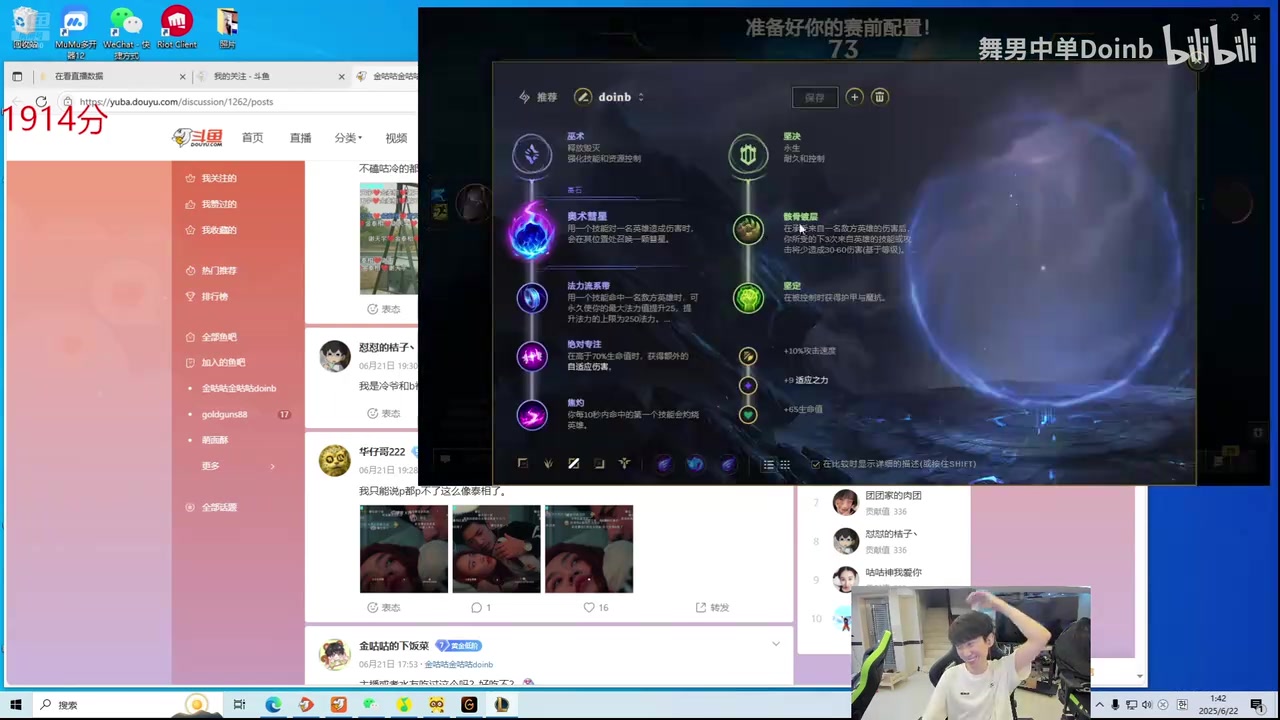This screenshot has width=1280, height=720.
Task: Select the Scorch rune icon
Action: 531,414
